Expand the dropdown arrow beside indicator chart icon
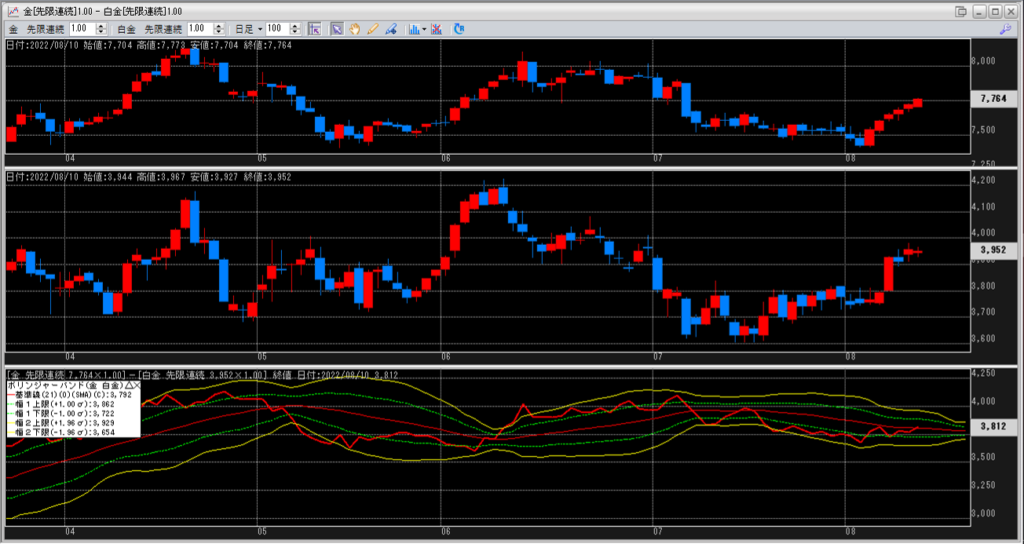This screenshot has width=1024, height=544. point(425,29)
